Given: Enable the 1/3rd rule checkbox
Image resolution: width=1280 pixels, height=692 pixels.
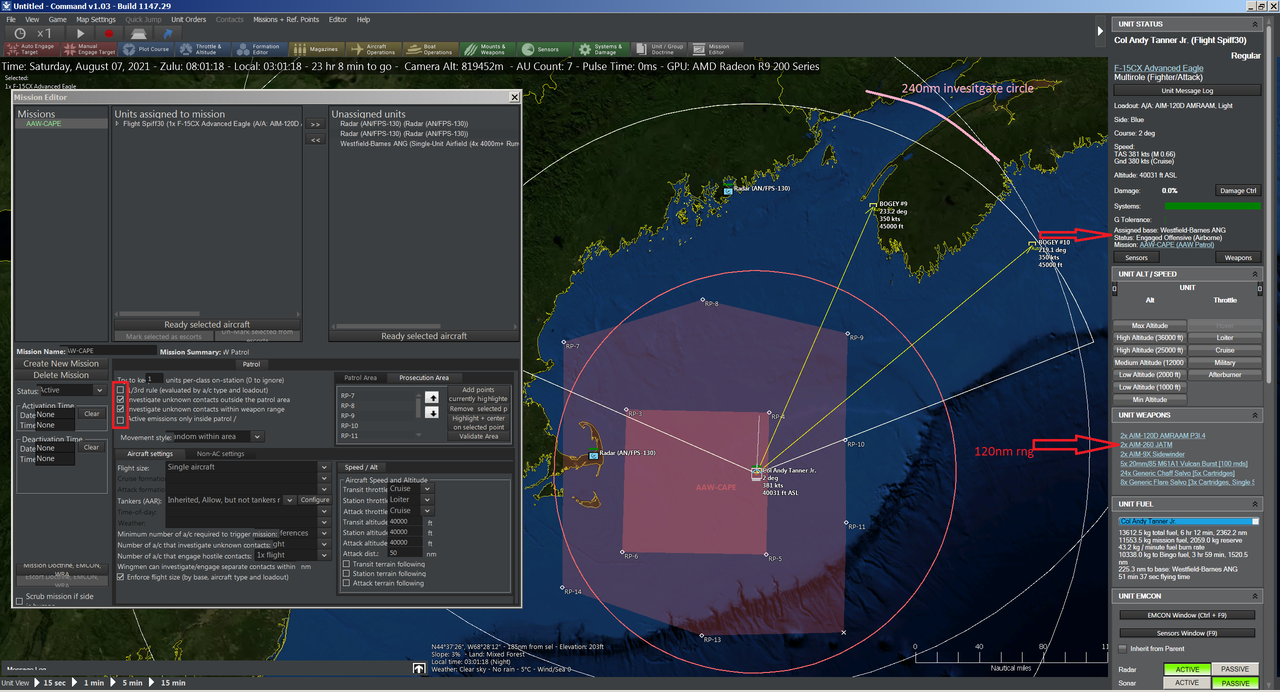Looking at the screenshot, I should 122,389.
